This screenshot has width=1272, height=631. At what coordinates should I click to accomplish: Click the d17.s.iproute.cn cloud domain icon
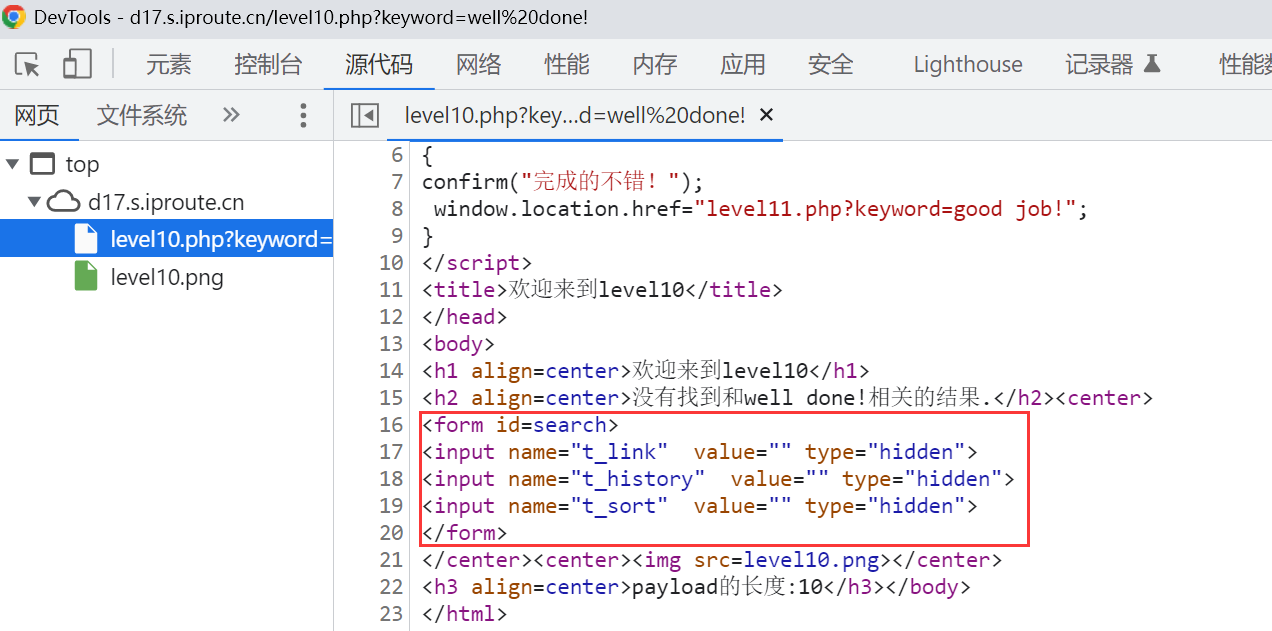65,202
